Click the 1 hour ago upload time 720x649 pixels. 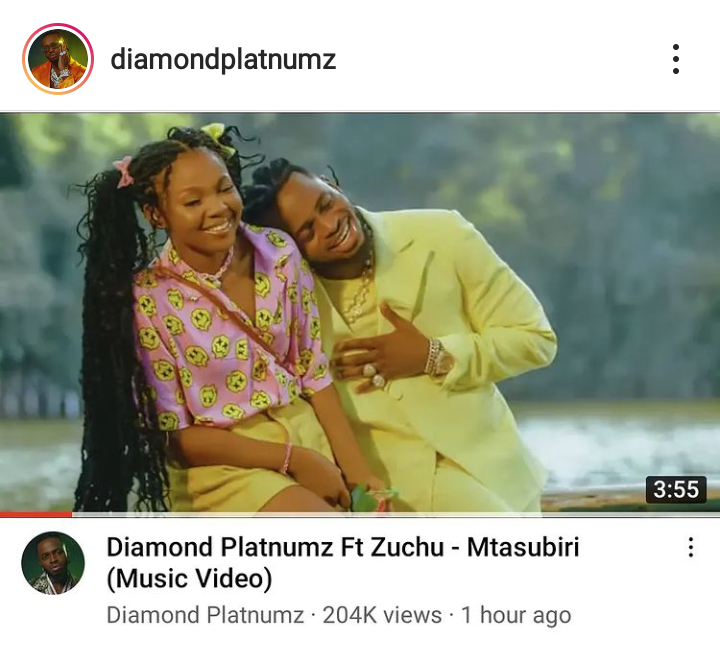pos(516,615)
